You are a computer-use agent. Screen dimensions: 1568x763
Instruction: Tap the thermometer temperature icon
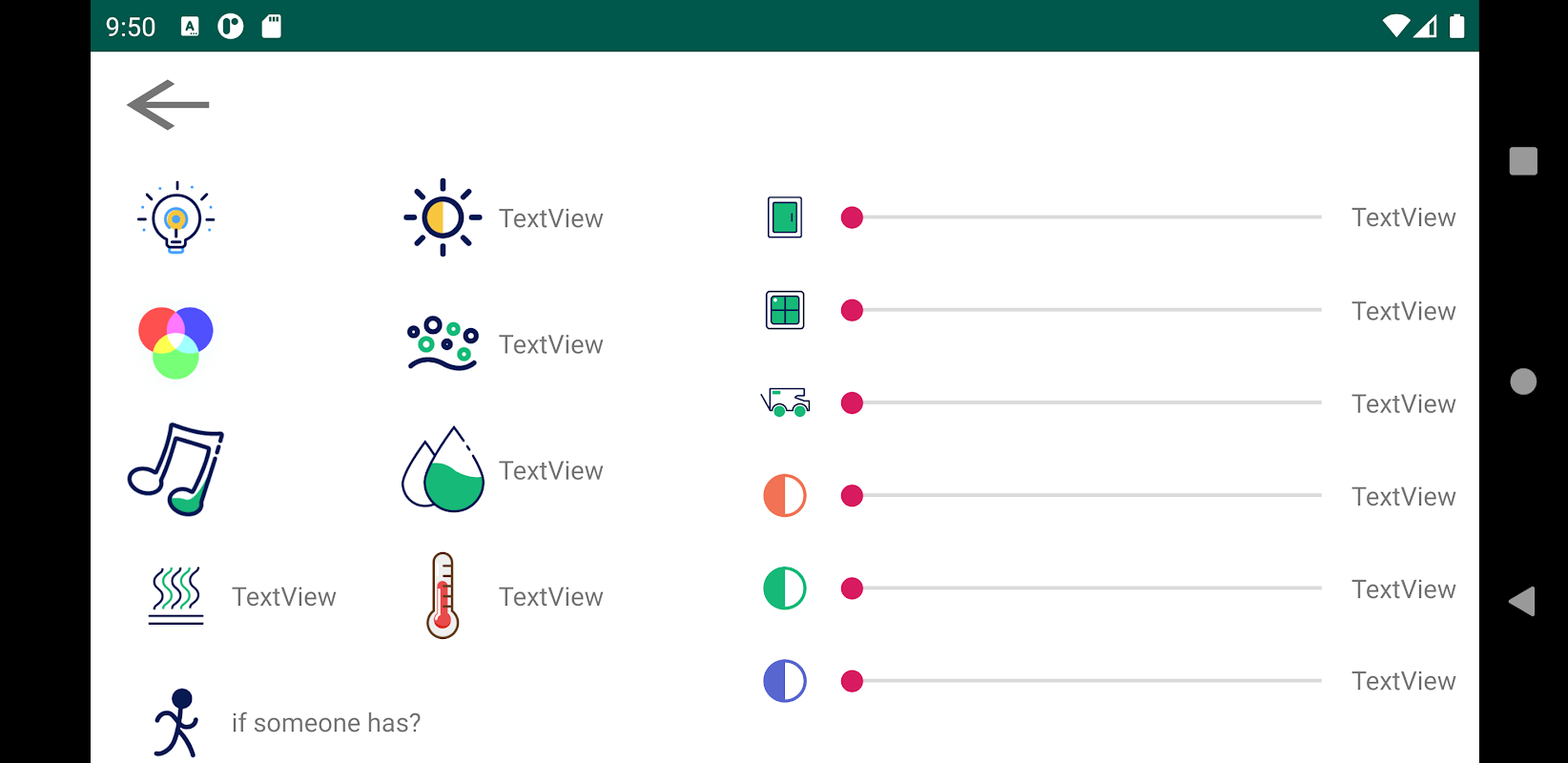[443, 596]
